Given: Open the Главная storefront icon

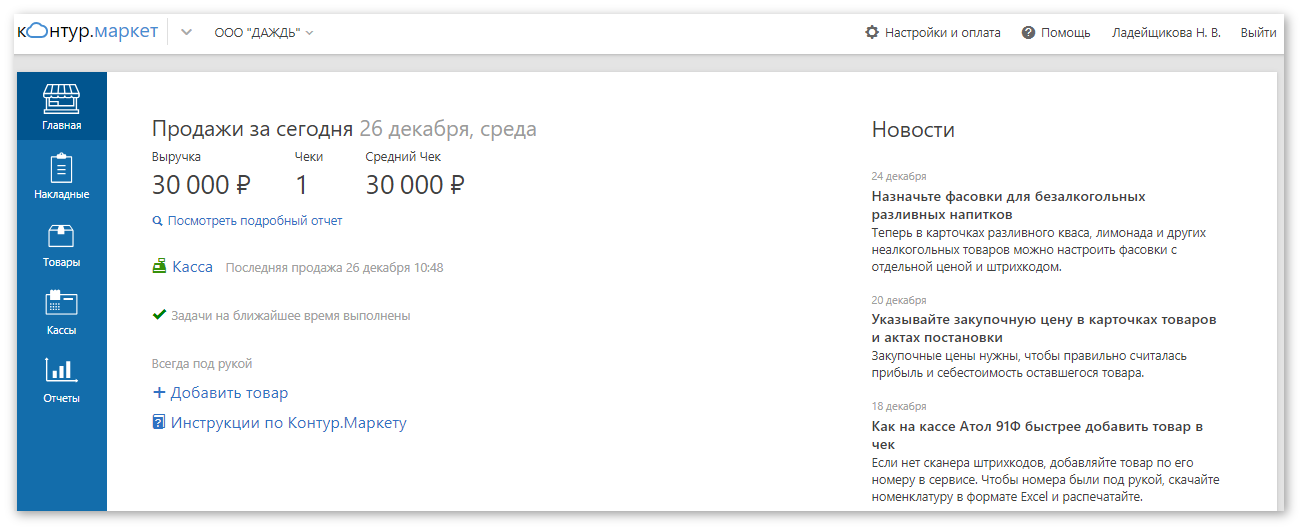Looking at the screenshot, I should (x=61, y=100).
